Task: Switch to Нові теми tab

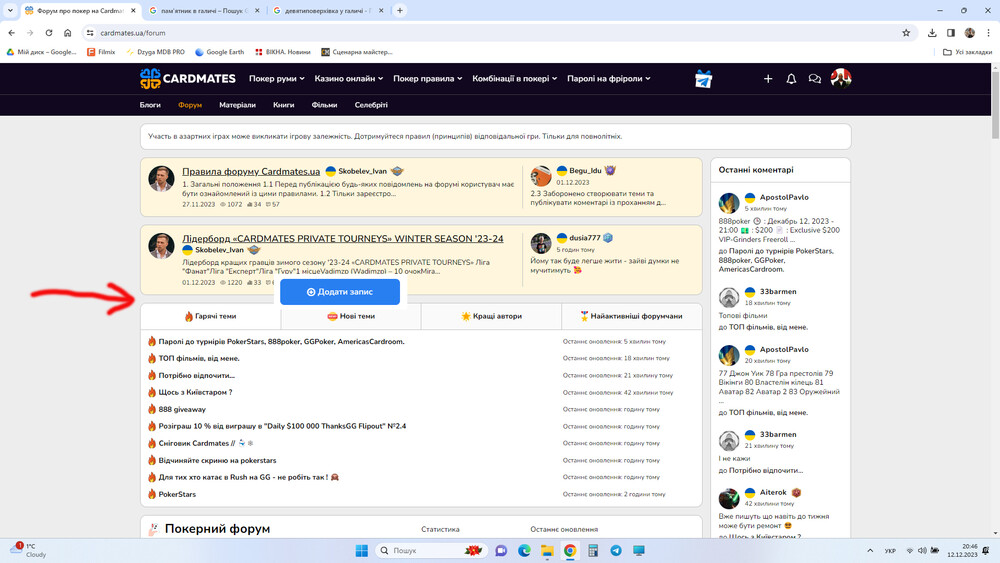Action: coord(351,316)
